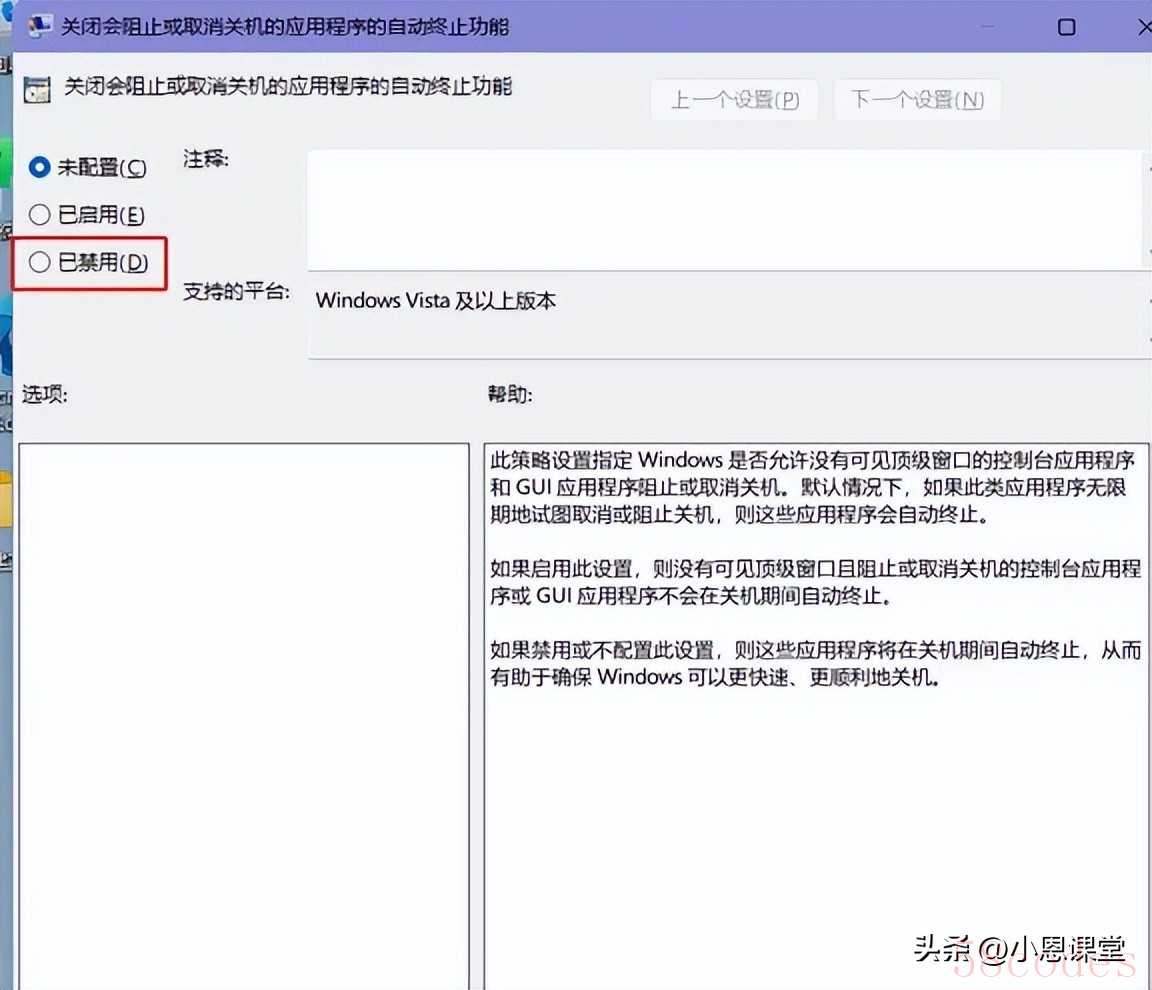The height and width of the screenshot is (990, 1152).
Task: Go to 下一个设置(N) next setting
Action: [x=917, y=100]
